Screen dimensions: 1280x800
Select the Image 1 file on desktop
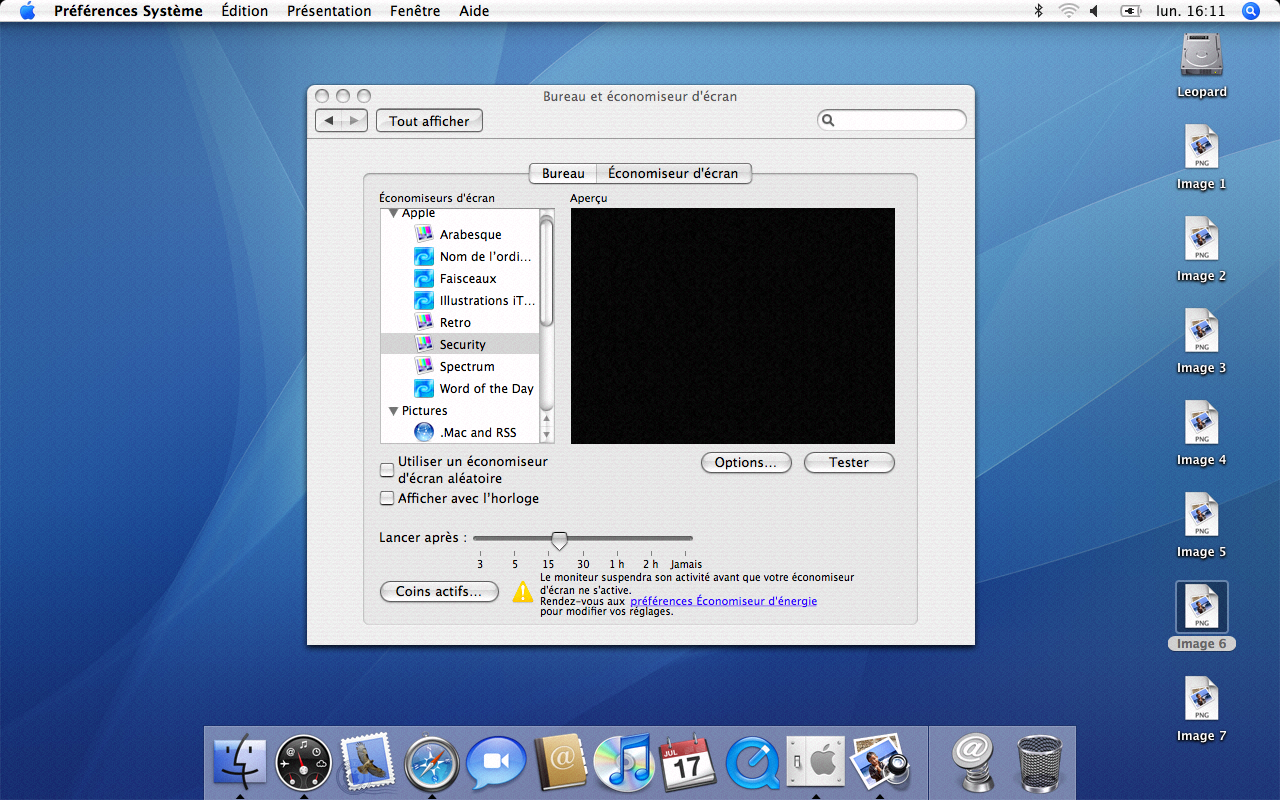coord(1201,147)
